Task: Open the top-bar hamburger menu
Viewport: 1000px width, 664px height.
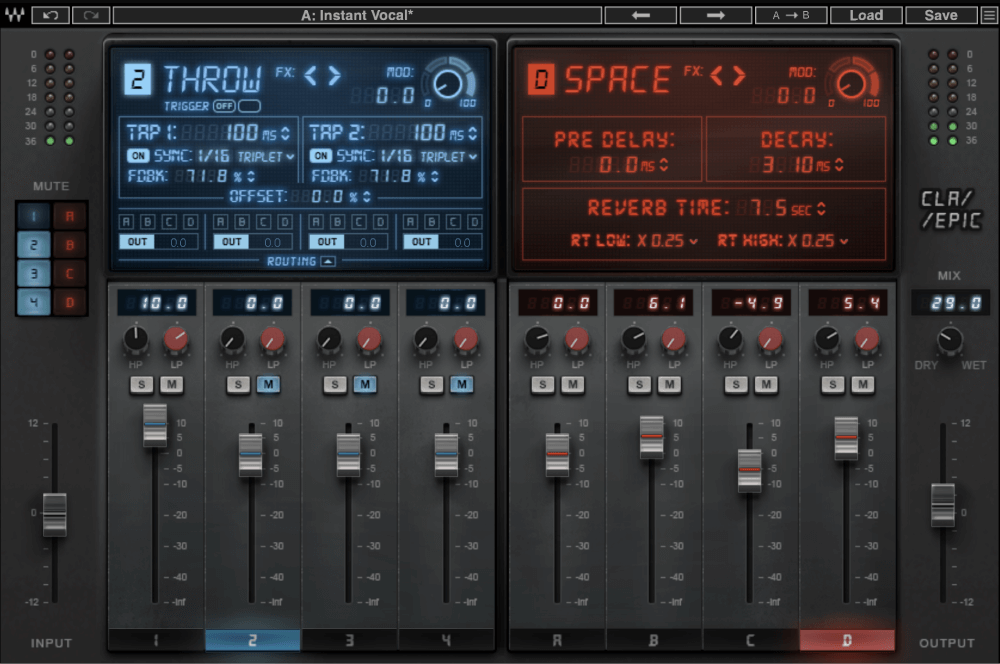Action: pyautogui.click(x=989, y=15)
